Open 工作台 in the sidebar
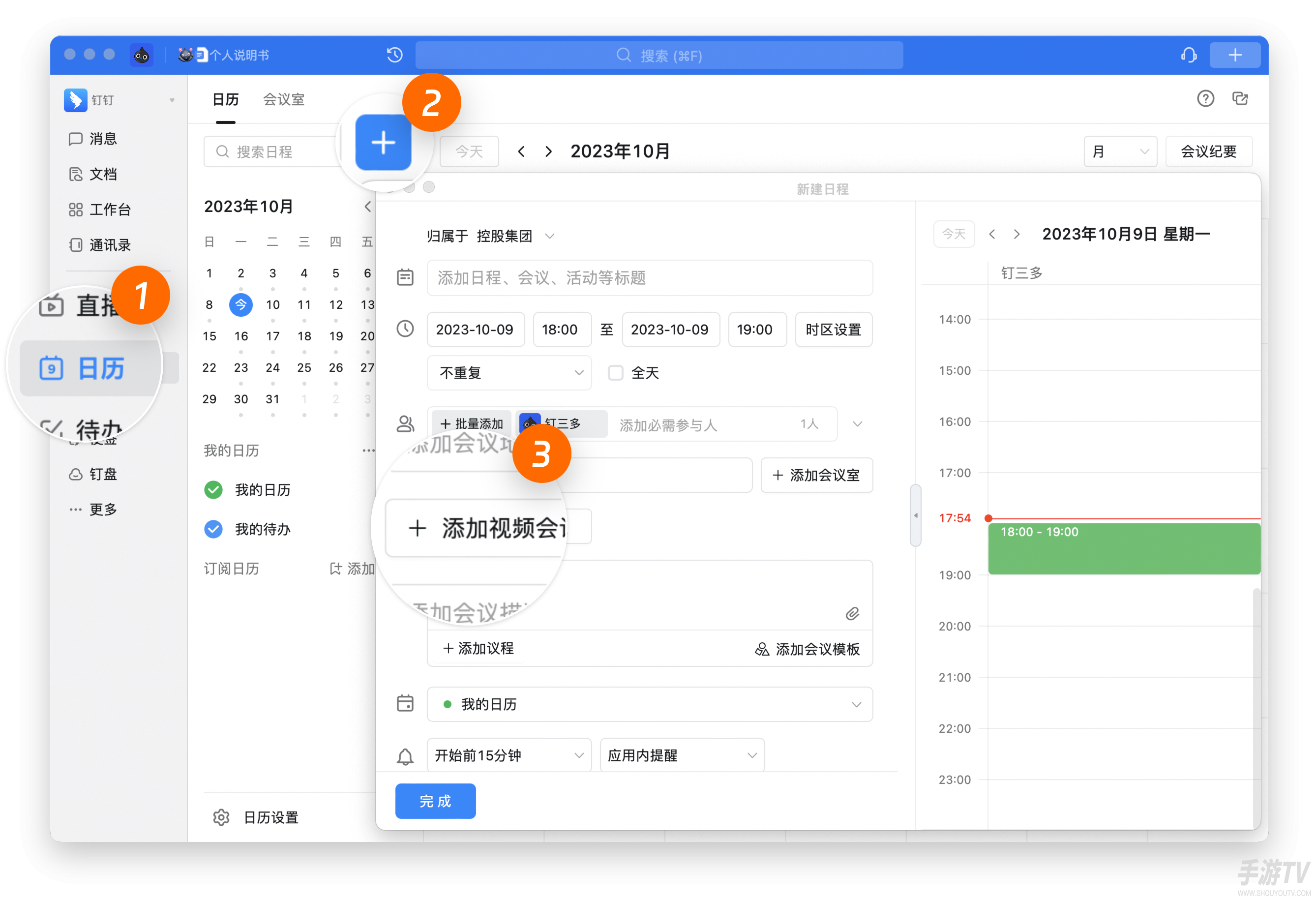Image resolution: width=1316 pixels, height=901 pixels. pos(99,210)
